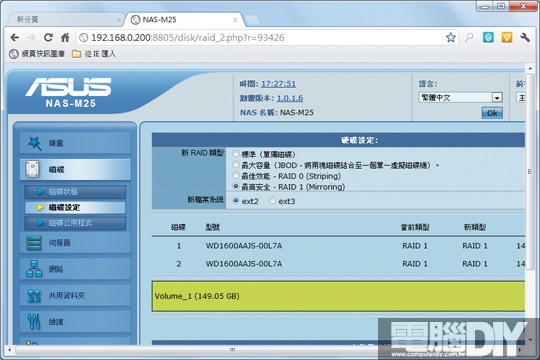Open the maintenance tools icon in the sidebar
Viewport: 540px width, 360px height.
pos(34,321)
